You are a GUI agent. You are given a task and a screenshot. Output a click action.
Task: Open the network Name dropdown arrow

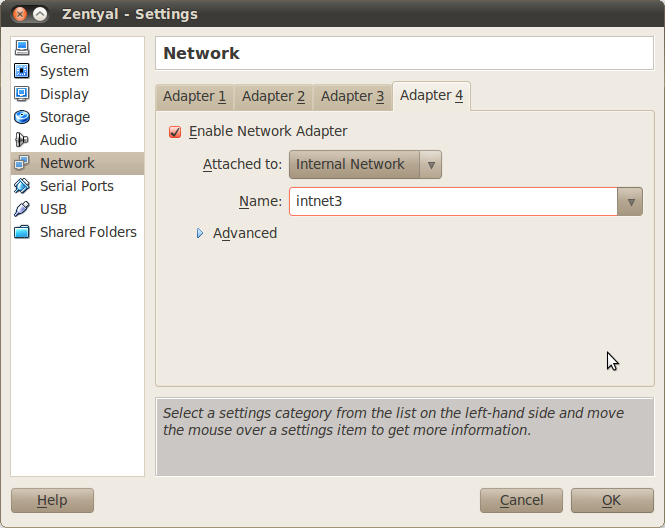629,202
